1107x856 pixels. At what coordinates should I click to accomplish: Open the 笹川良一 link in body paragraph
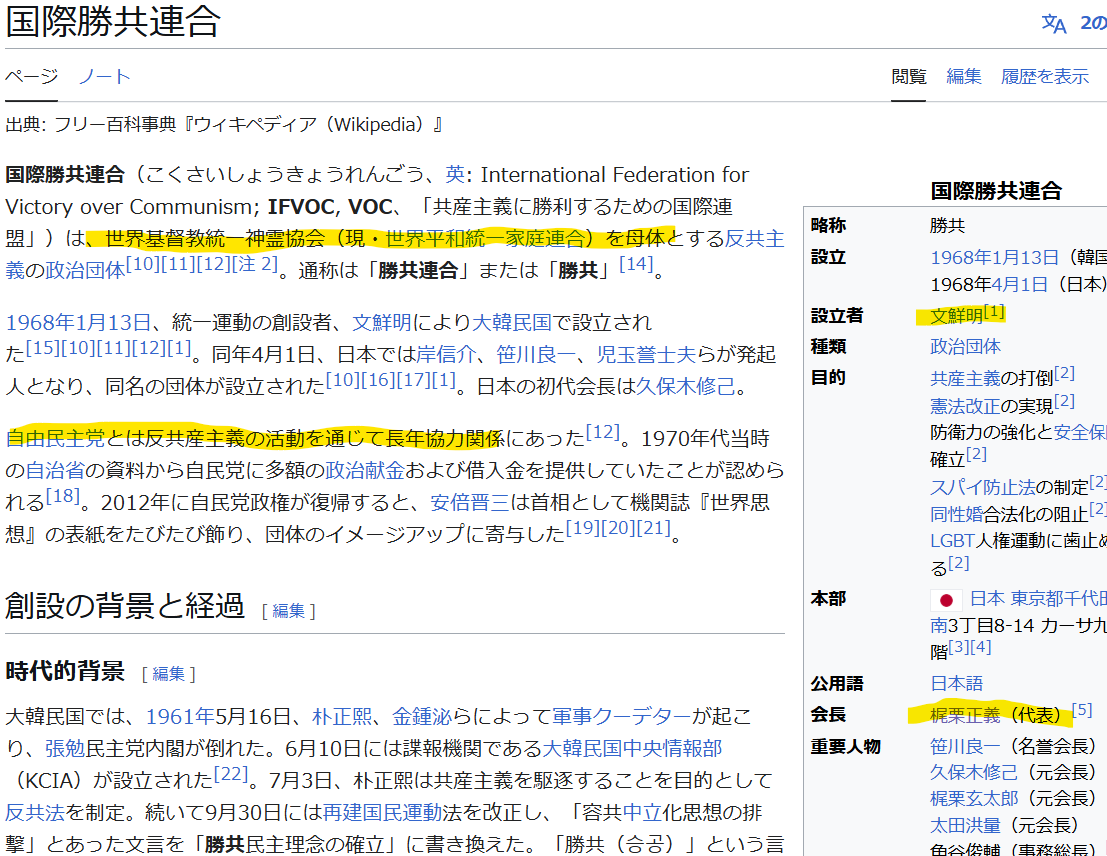point(536,355)
